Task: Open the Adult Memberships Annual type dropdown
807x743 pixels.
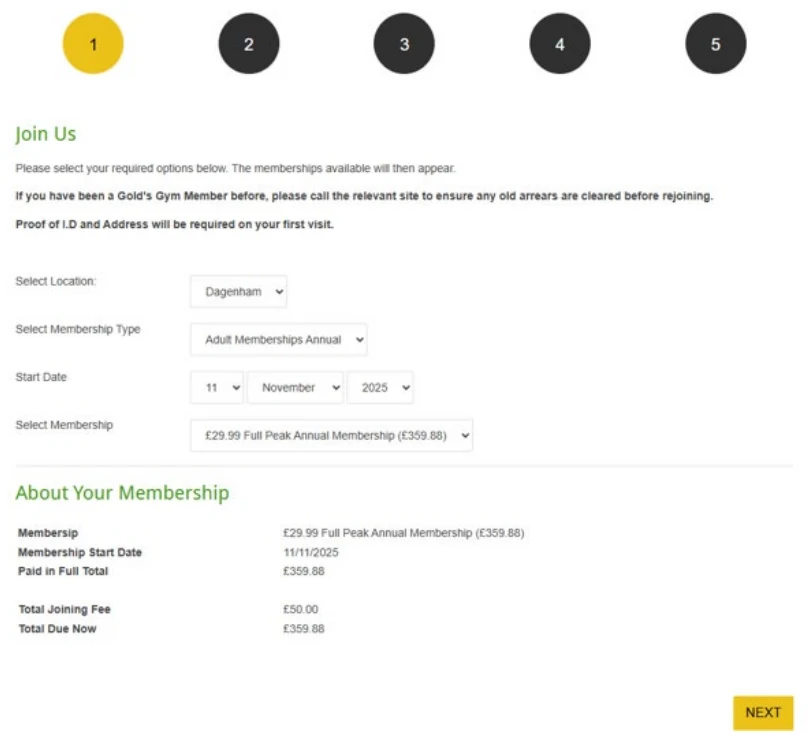Action: pos(278,340)
